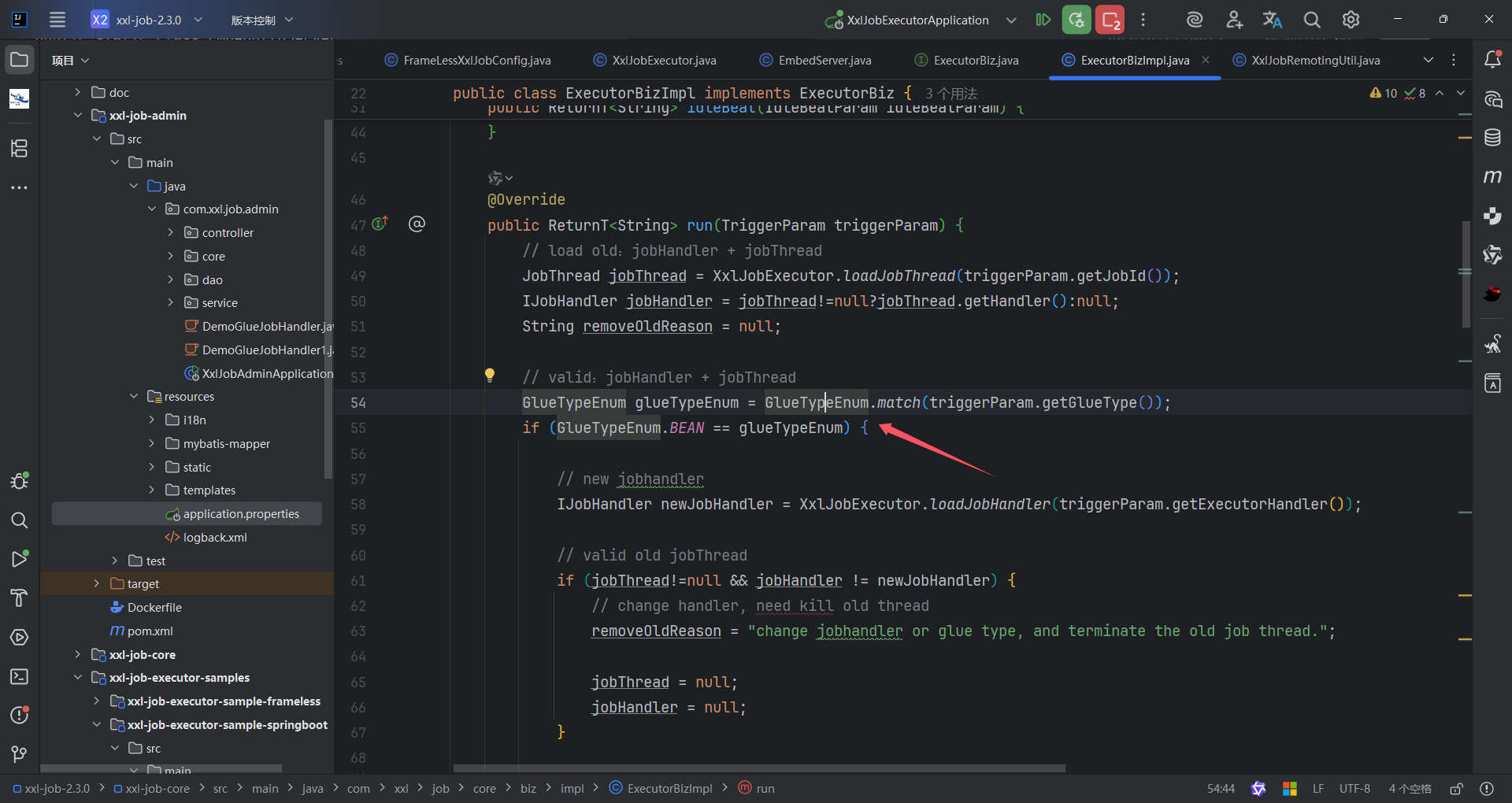Open the Problems tool window
The height and width of the screenshot is (803, 1512).
[x=20, y=716]
